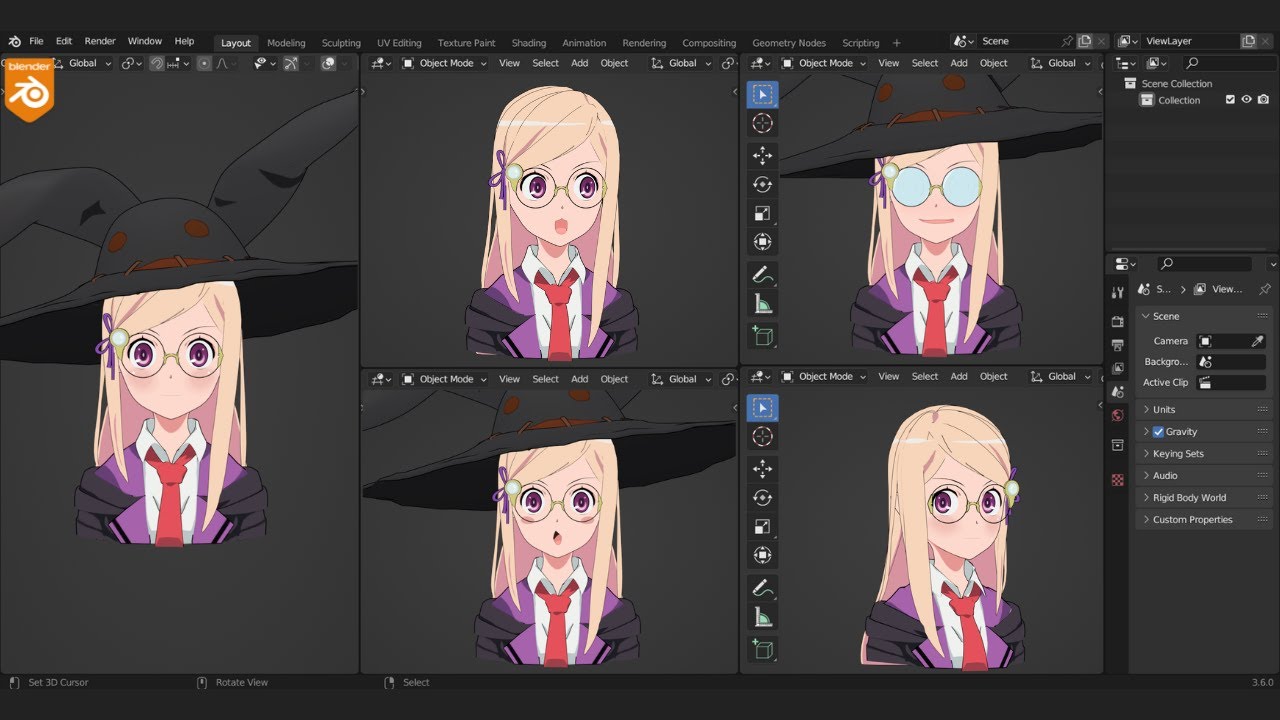Click the Active Clip field
The width and height of the screenshot is (1280, 720).
click(x=1231, y=383)
